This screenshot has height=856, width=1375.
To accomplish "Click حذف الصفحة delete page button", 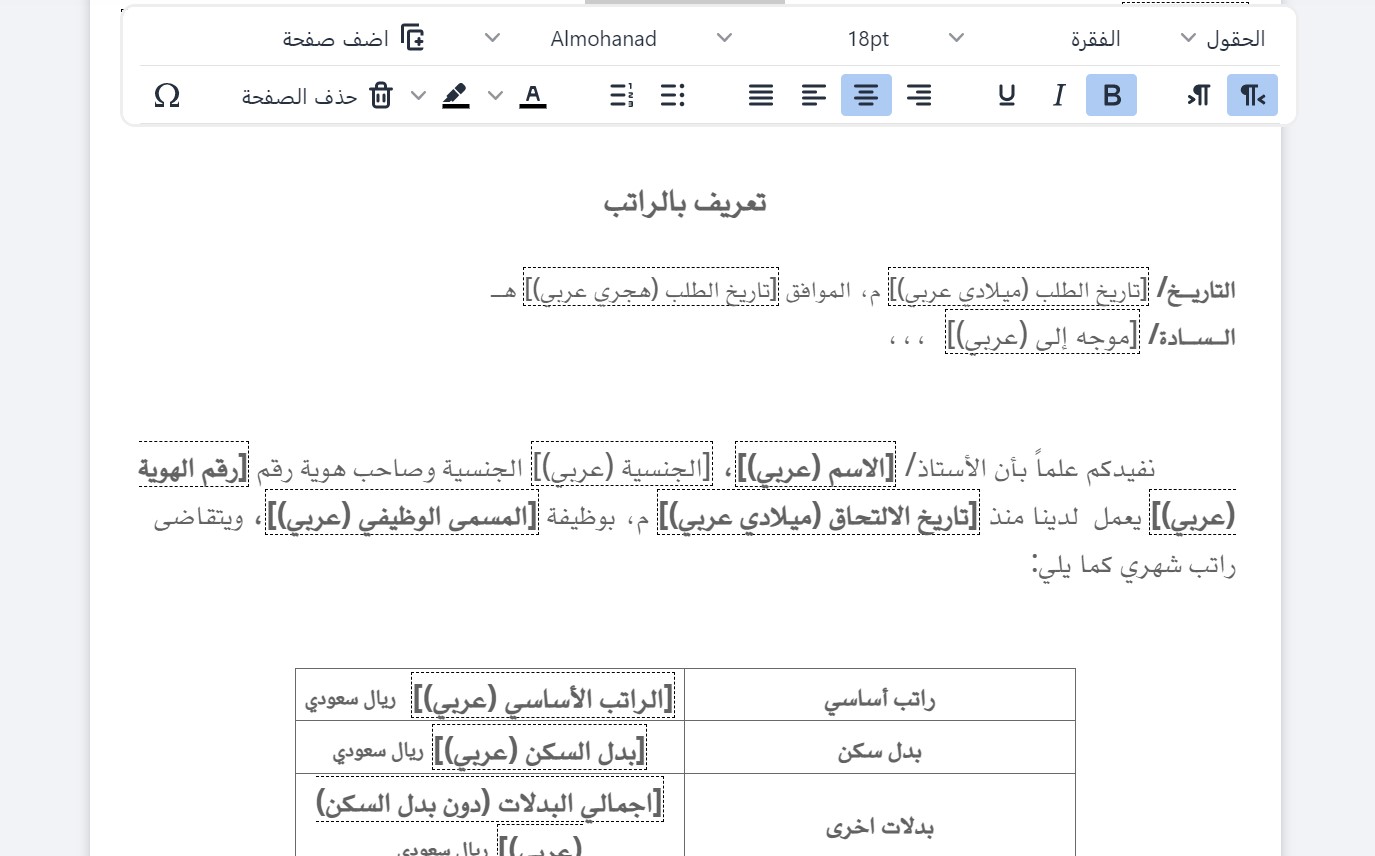I will [317, 96].
